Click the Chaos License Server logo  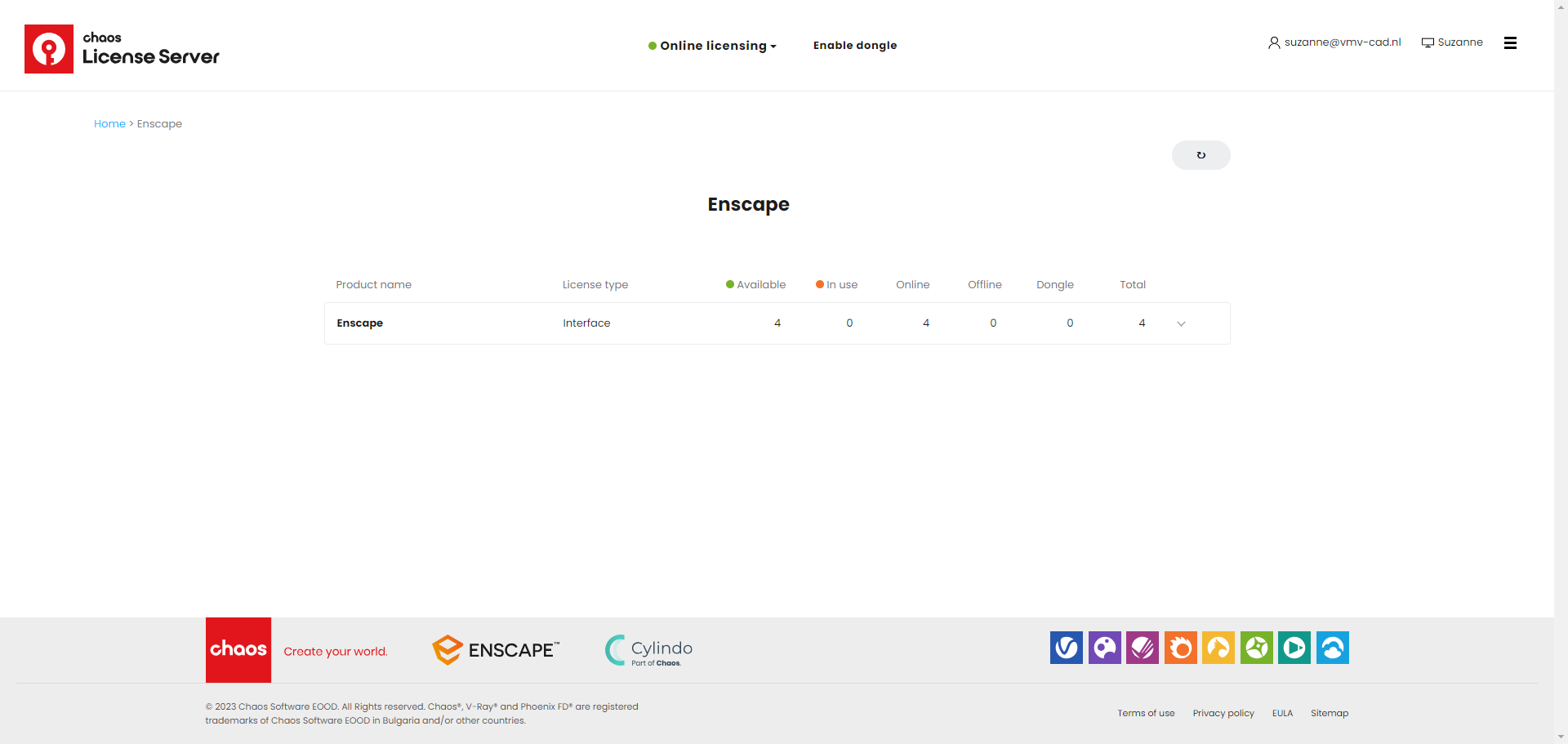[x=122, y=49]
